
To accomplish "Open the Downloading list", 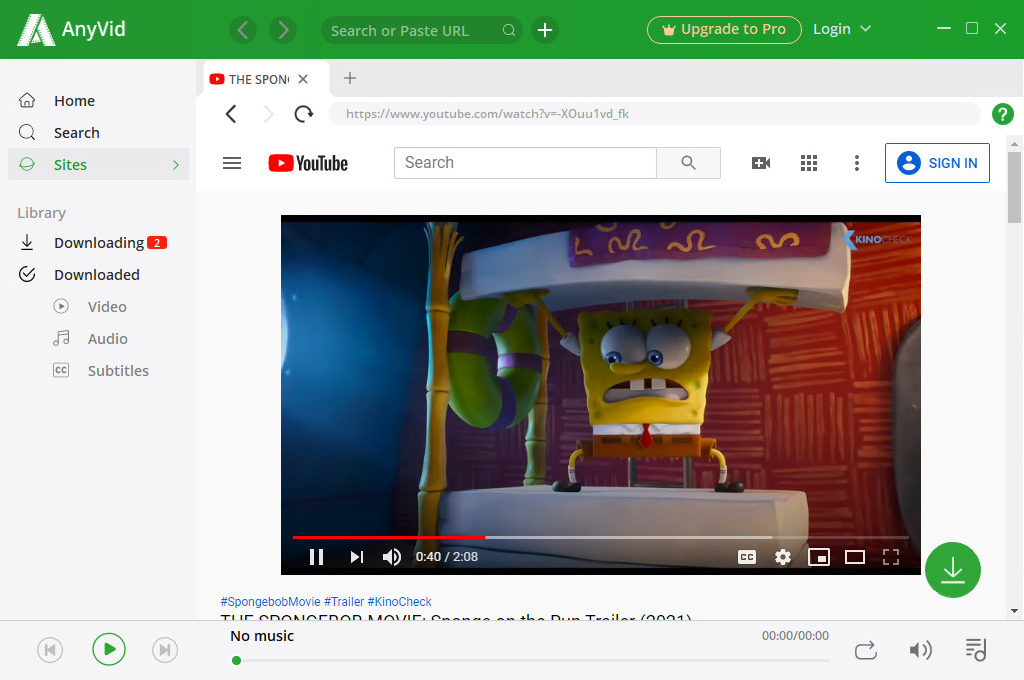I will click(98, 243).
